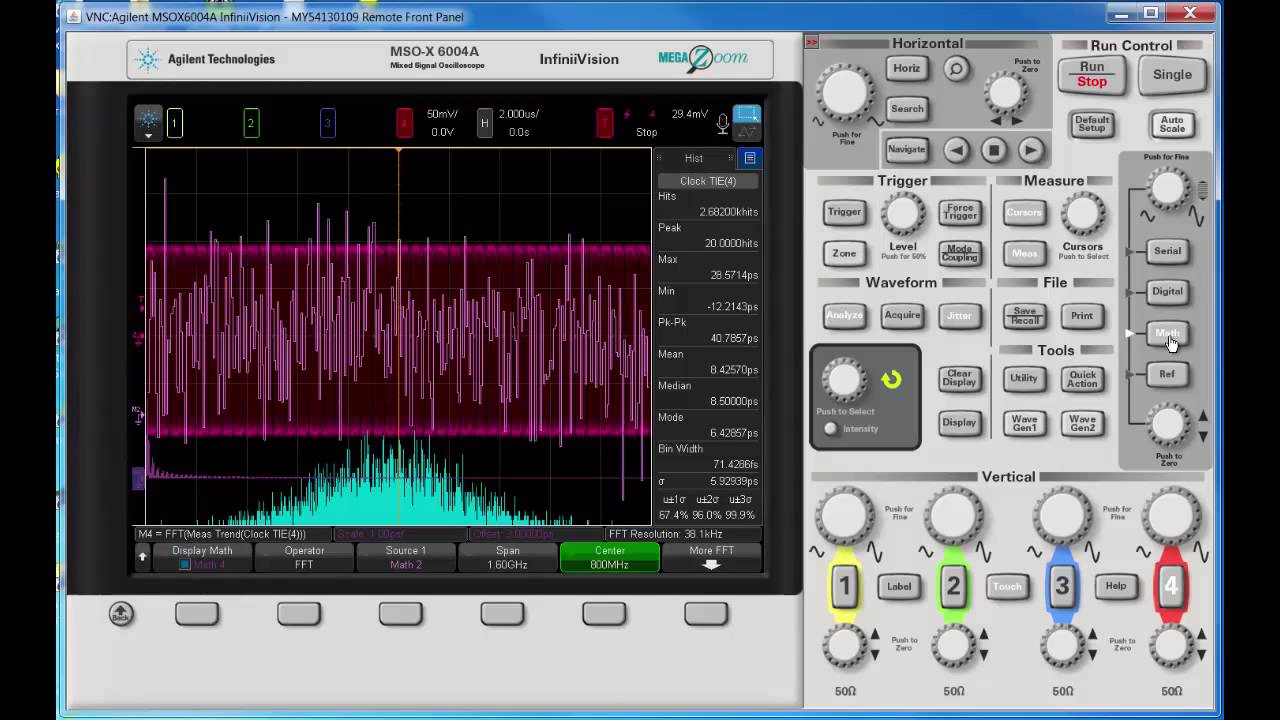This screenshot has height=720, width=1280.
Task: Click the Horizontal time scale knob
Action: tap(845, 94)
